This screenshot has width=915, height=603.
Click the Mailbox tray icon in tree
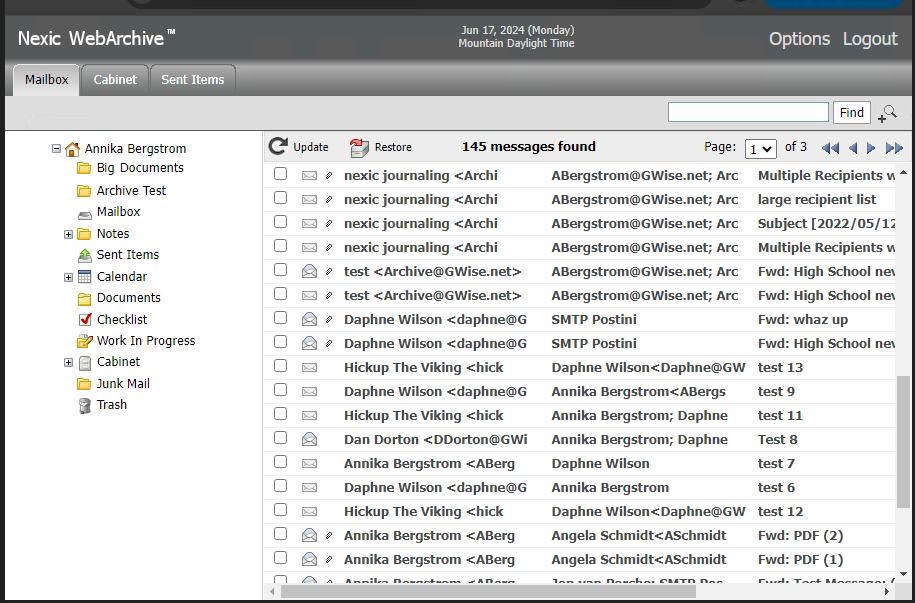pos(85,215)
